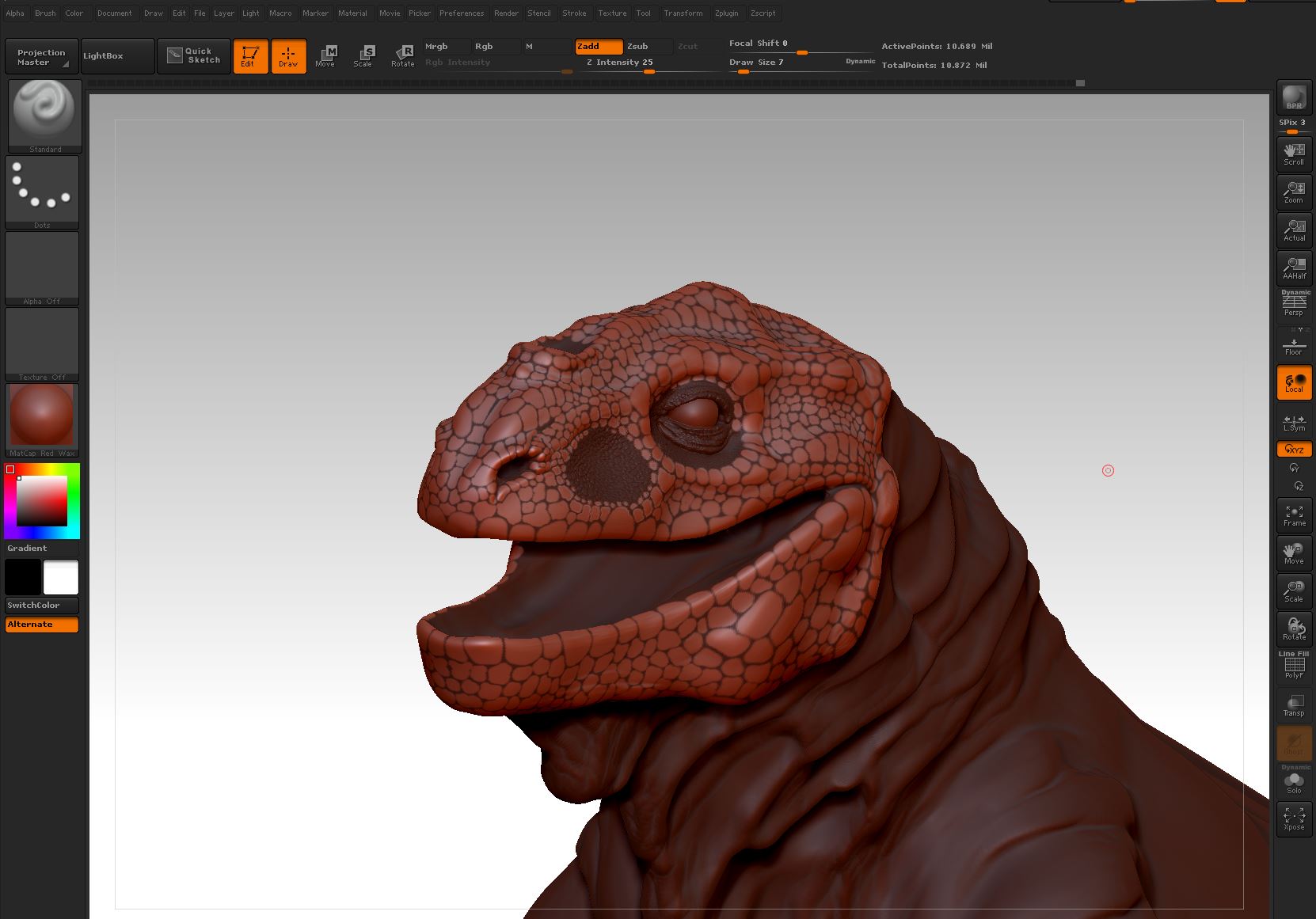1316x919 pixels.
Task: Toggle XYZ rotation mode
Action: pos(1294,449)
